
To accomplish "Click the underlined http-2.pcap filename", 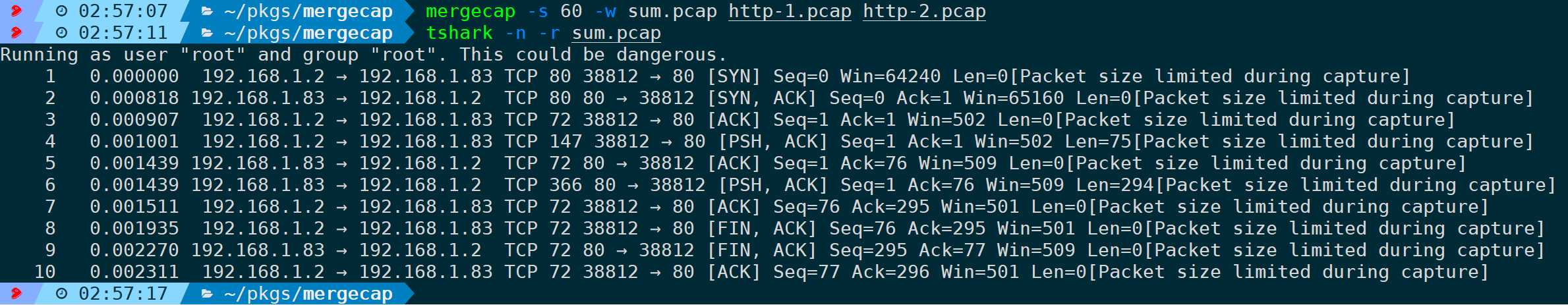I will (924, 12).
